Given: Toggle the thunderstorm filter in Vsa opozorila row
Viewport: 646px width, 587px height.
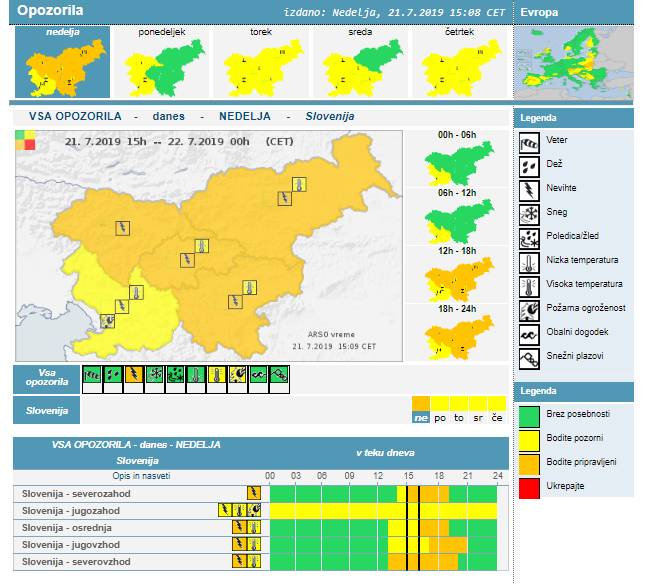Looking at the screenshot, I should [133, 375].
